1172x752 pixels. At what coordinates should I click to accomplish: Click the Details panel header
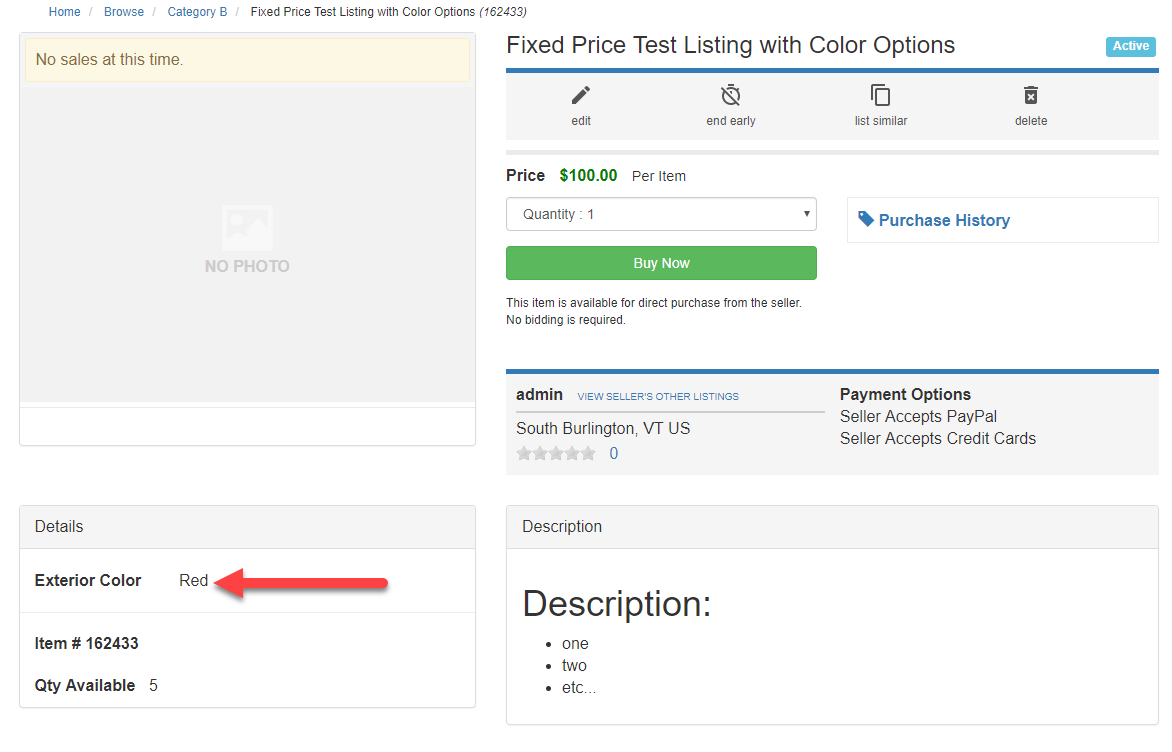point(247,527)
